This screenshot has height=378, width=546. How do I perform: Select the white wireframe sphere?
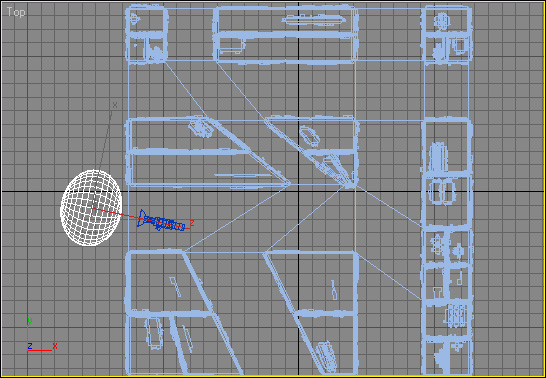coord(91,208)
